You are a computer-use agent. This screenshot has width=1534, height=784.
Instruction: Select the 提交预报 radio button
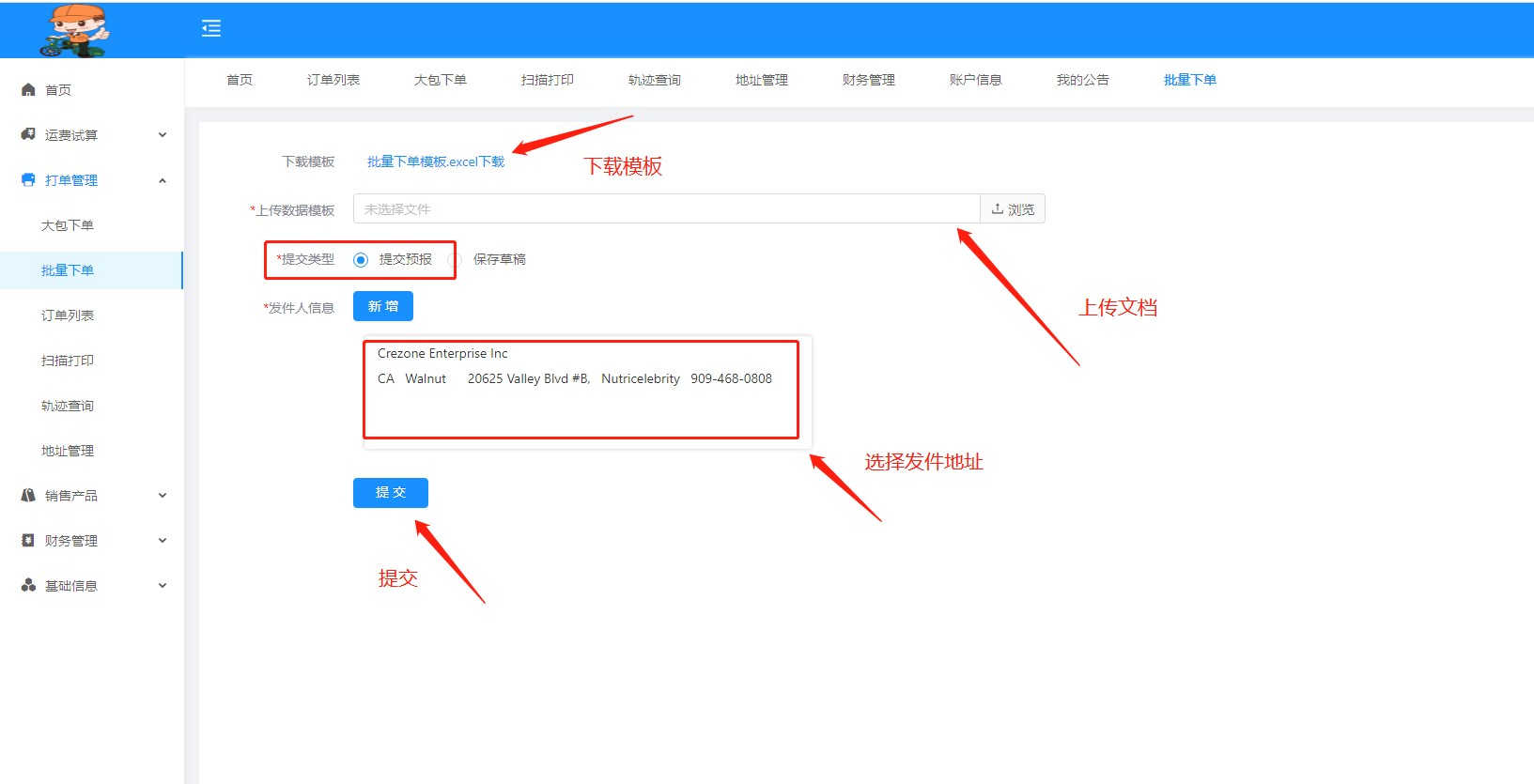361,260
